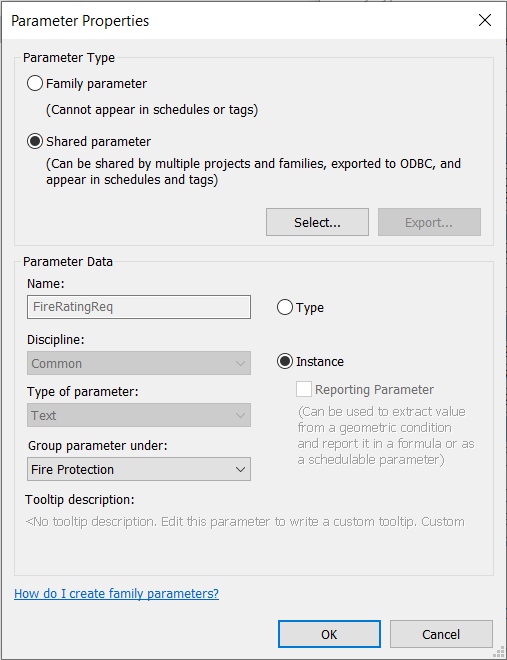507x660 pixels.
Task: Choose the Shared parameter option
Action: (35, 141)
